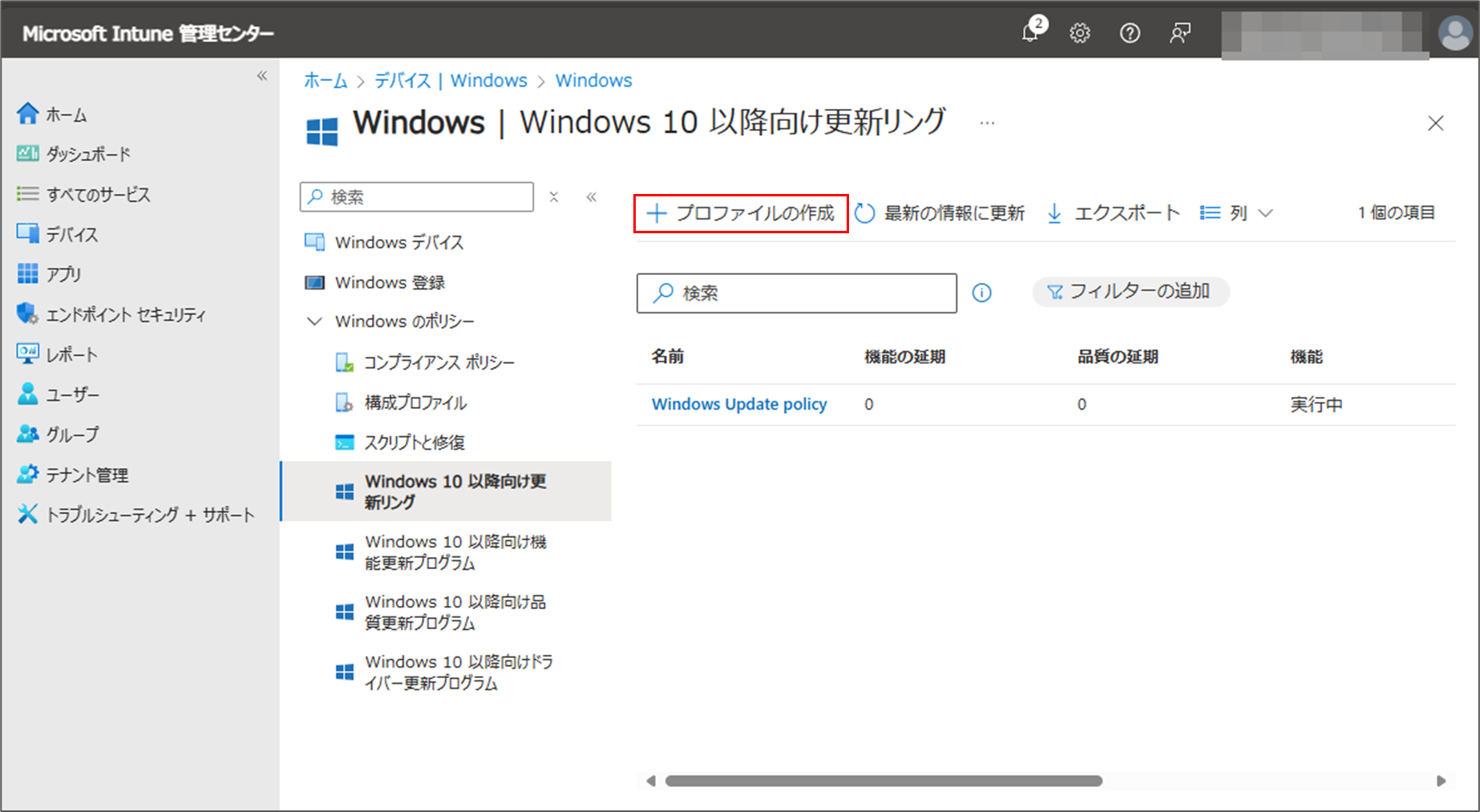Focus the blade menu 検索 field

(417, 196)
